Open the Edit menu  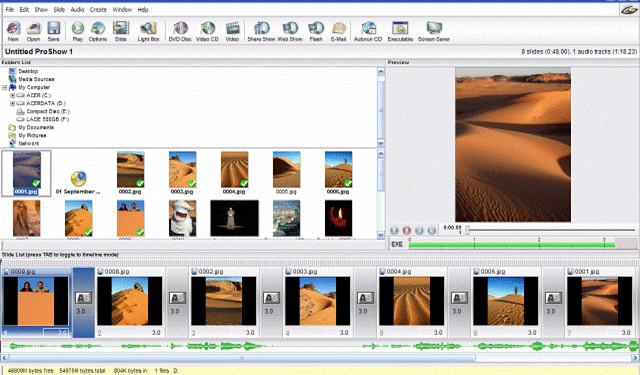point(24,9)
